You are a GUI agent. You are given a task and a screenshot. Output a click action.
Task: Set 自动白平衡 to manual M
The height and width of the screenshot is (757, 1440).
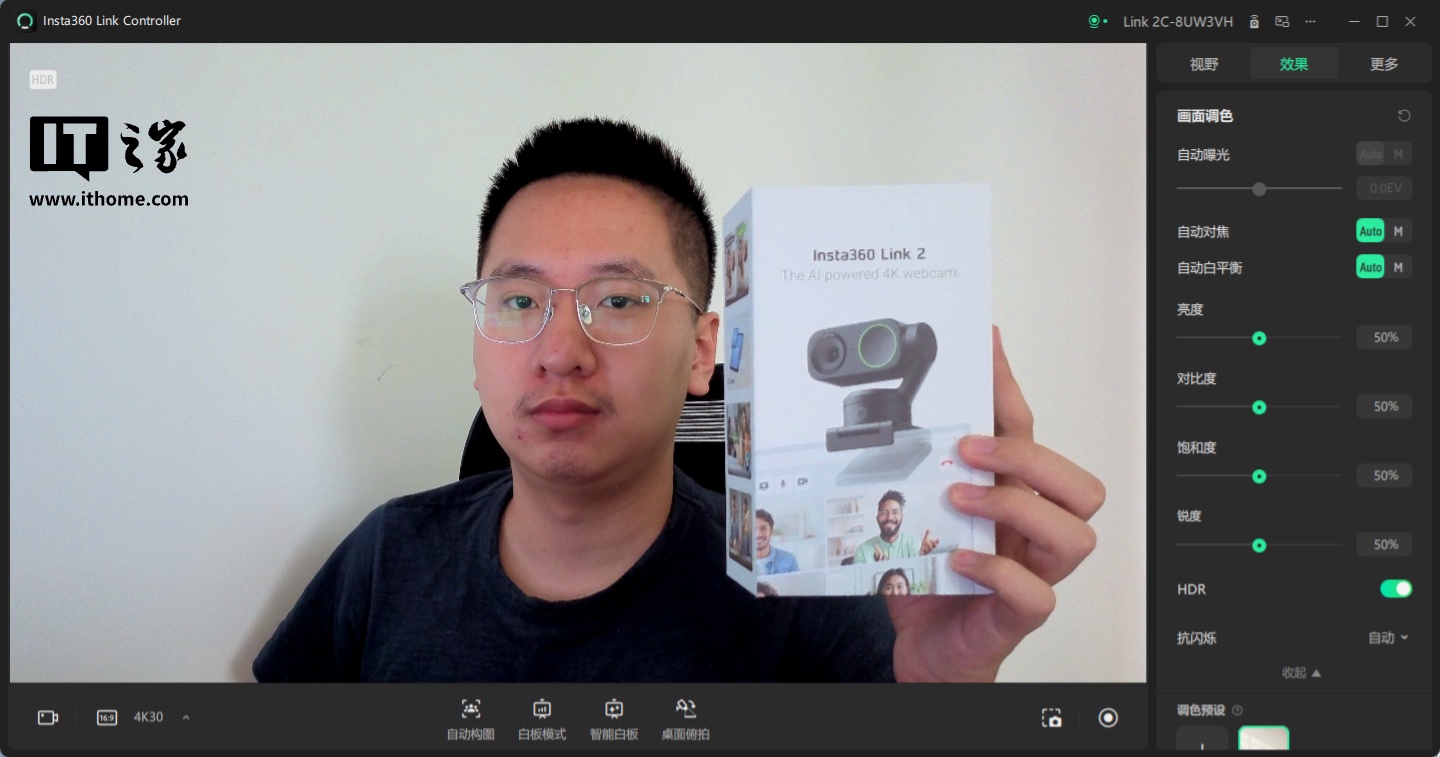pyautogui.click(x=1398, y=267)
